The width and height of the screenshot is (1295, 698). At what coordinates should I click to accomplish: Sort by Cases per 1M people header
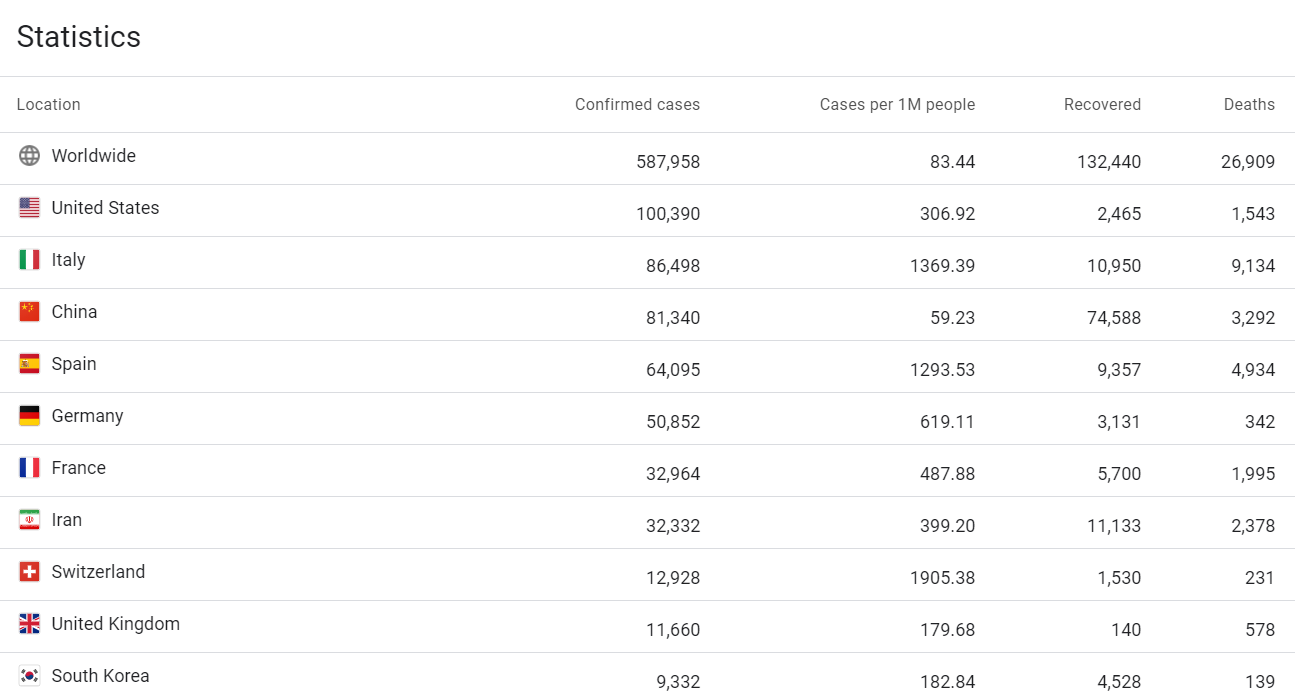(x=897, y=105)
